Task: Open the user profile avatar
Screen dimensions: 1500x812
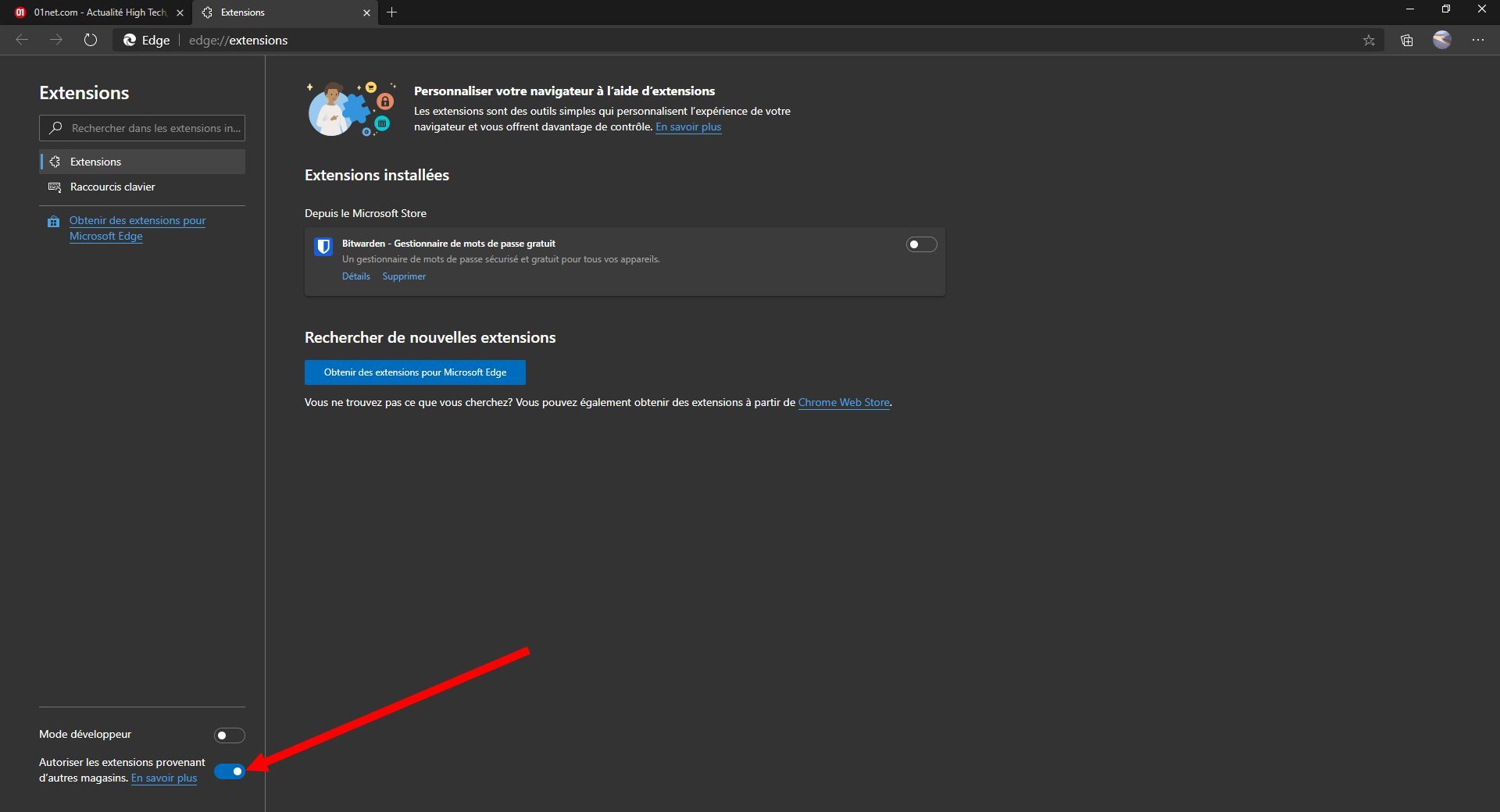Action: [x=1442, y=40]
